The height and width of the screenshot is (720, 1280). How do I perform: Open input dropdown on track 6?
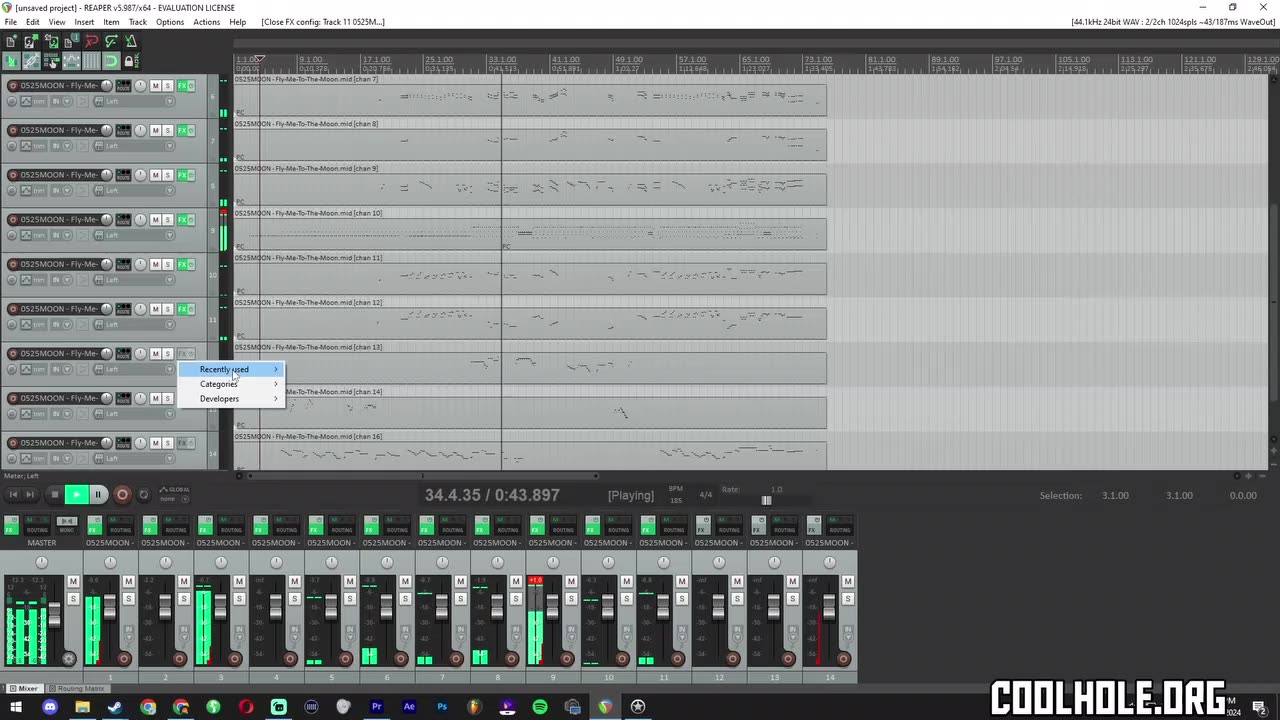(67, 101)
